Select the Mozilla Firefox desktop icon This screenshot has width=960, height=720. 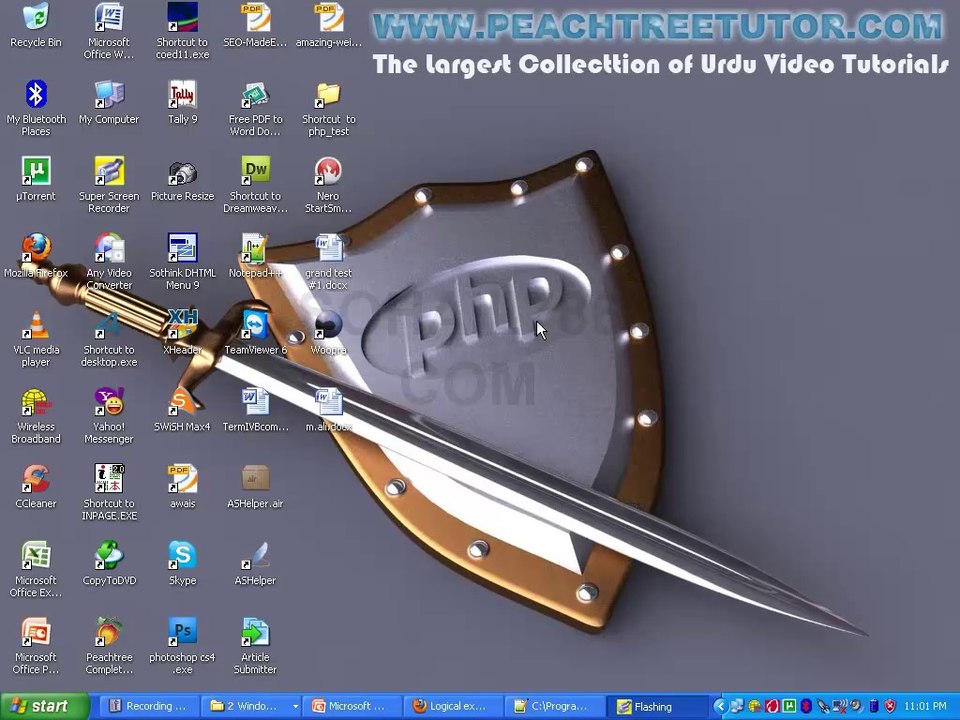(x=36, y=257)
